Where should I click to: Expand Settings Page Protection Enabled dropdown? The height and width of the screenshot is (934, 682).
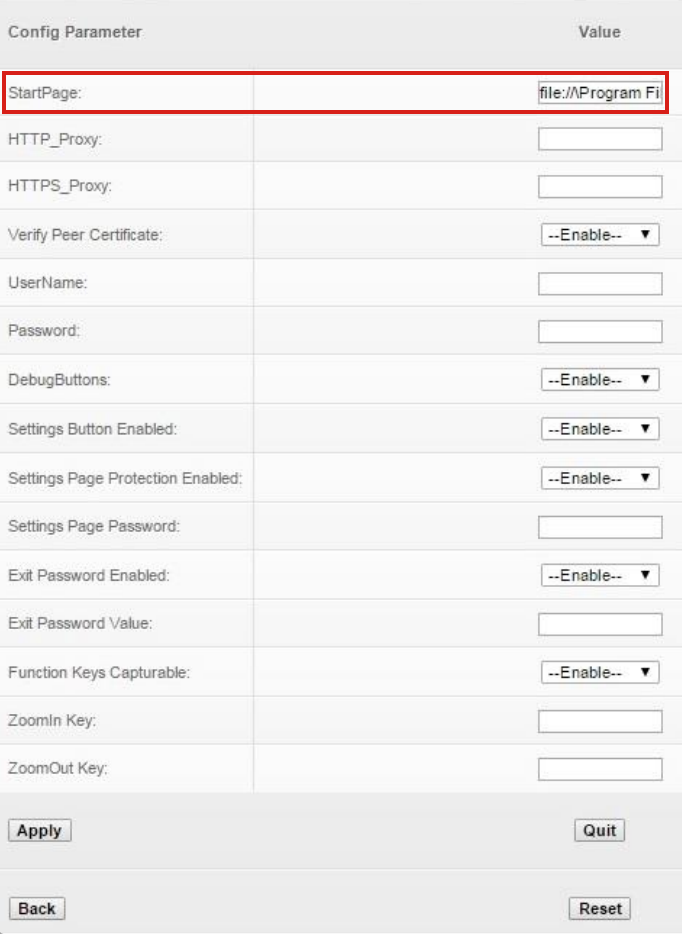600,478
